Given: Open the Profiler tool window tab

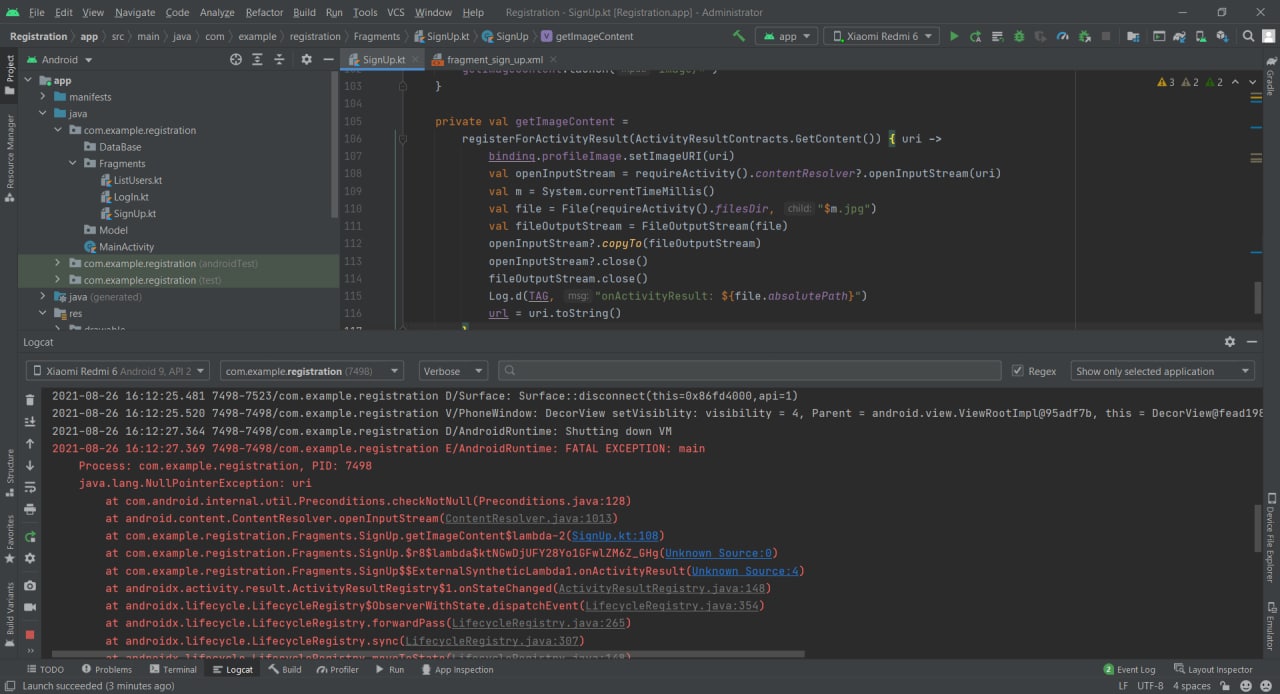Looking at the screenshot, I should [336, 669].
